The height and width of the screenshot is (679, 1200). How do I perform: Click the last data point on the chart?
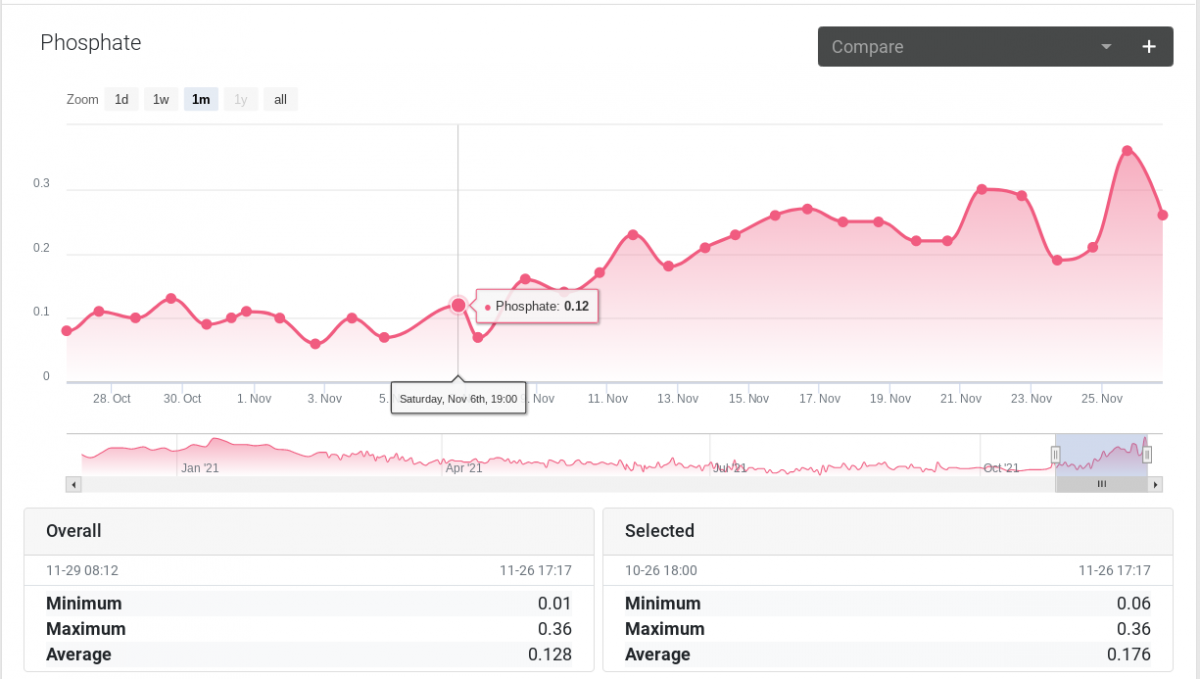1163,215
